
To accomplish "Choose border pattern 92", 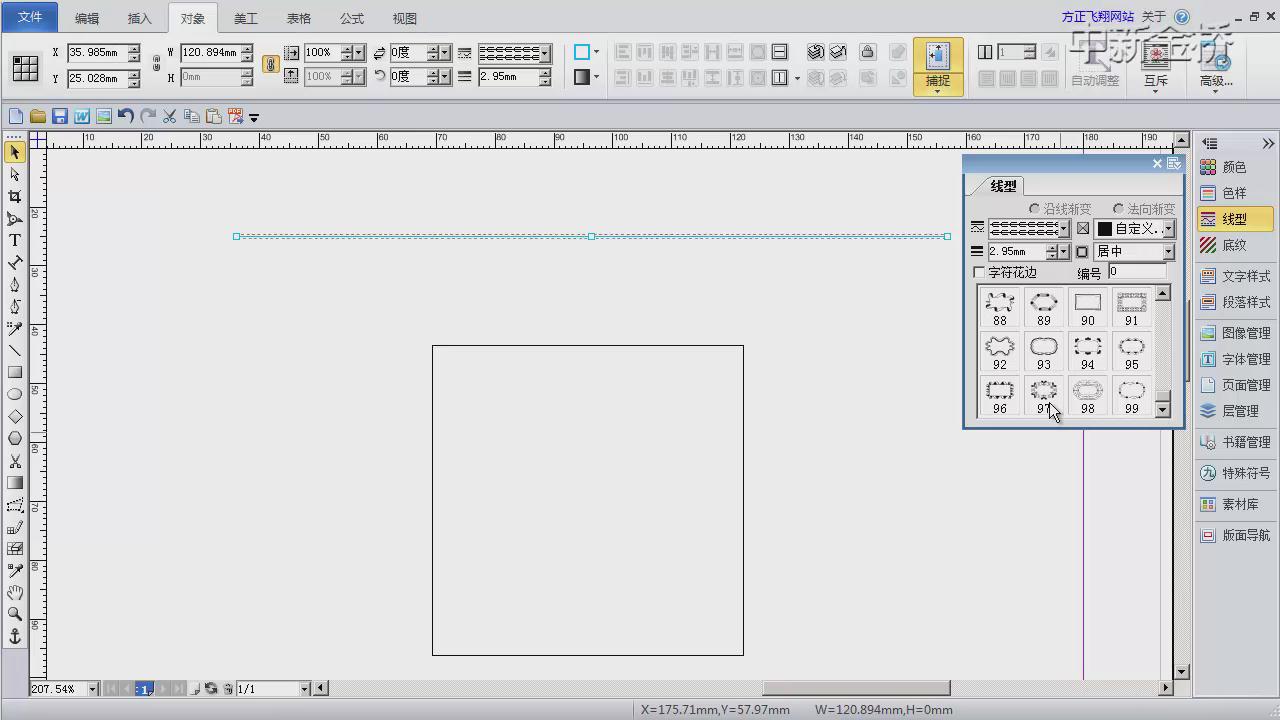I will click(999, 352).
